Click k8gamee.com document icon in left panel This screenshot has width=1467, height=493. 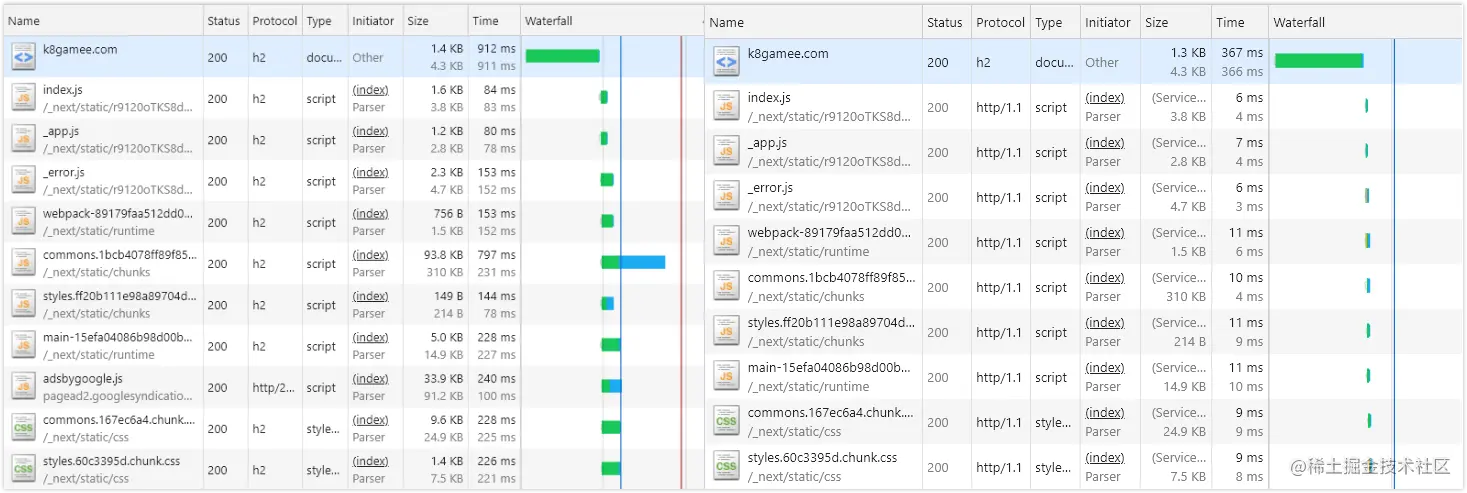pos(23,58)
